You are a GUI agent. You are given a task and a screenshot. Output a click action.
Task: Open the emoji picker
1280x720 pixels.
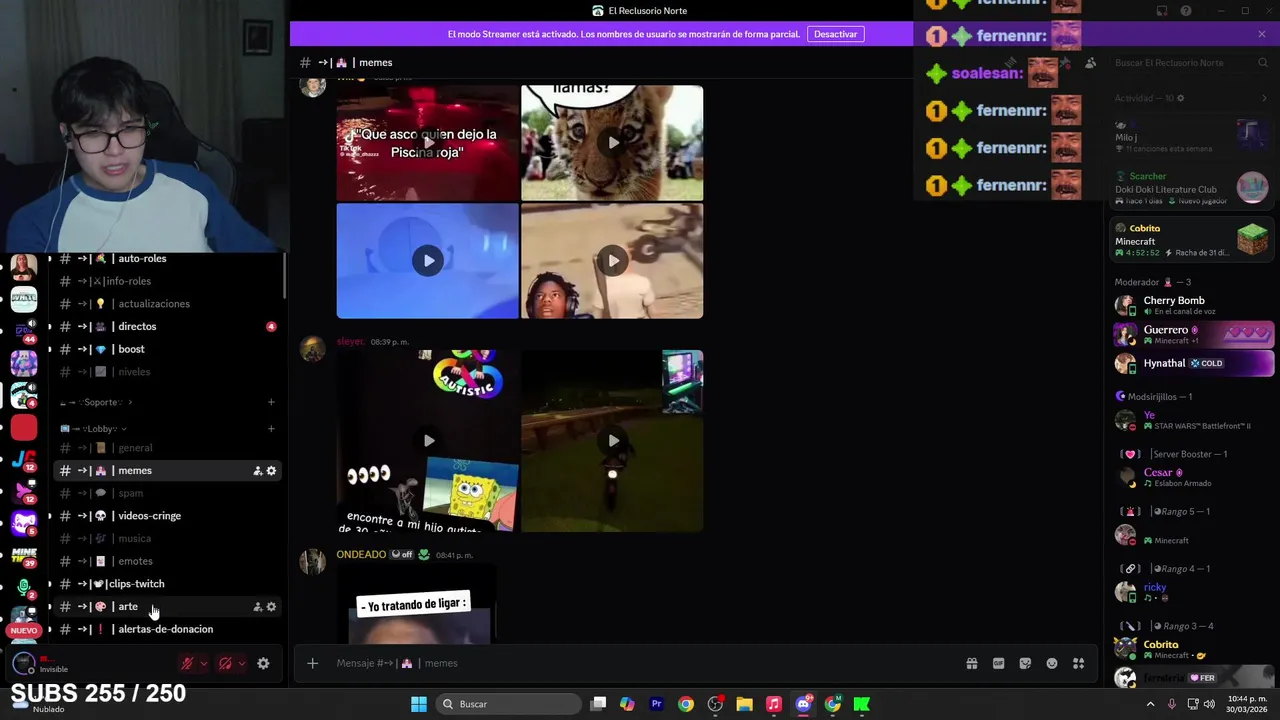[1052, 663]
